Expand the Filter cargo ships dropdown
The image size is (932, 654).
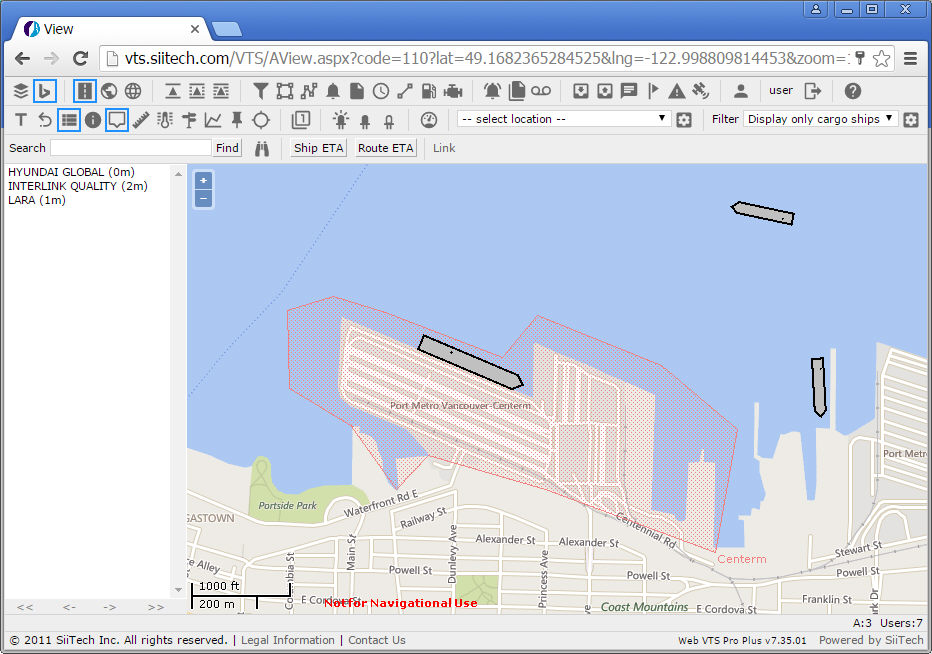[x=820, y=119]
